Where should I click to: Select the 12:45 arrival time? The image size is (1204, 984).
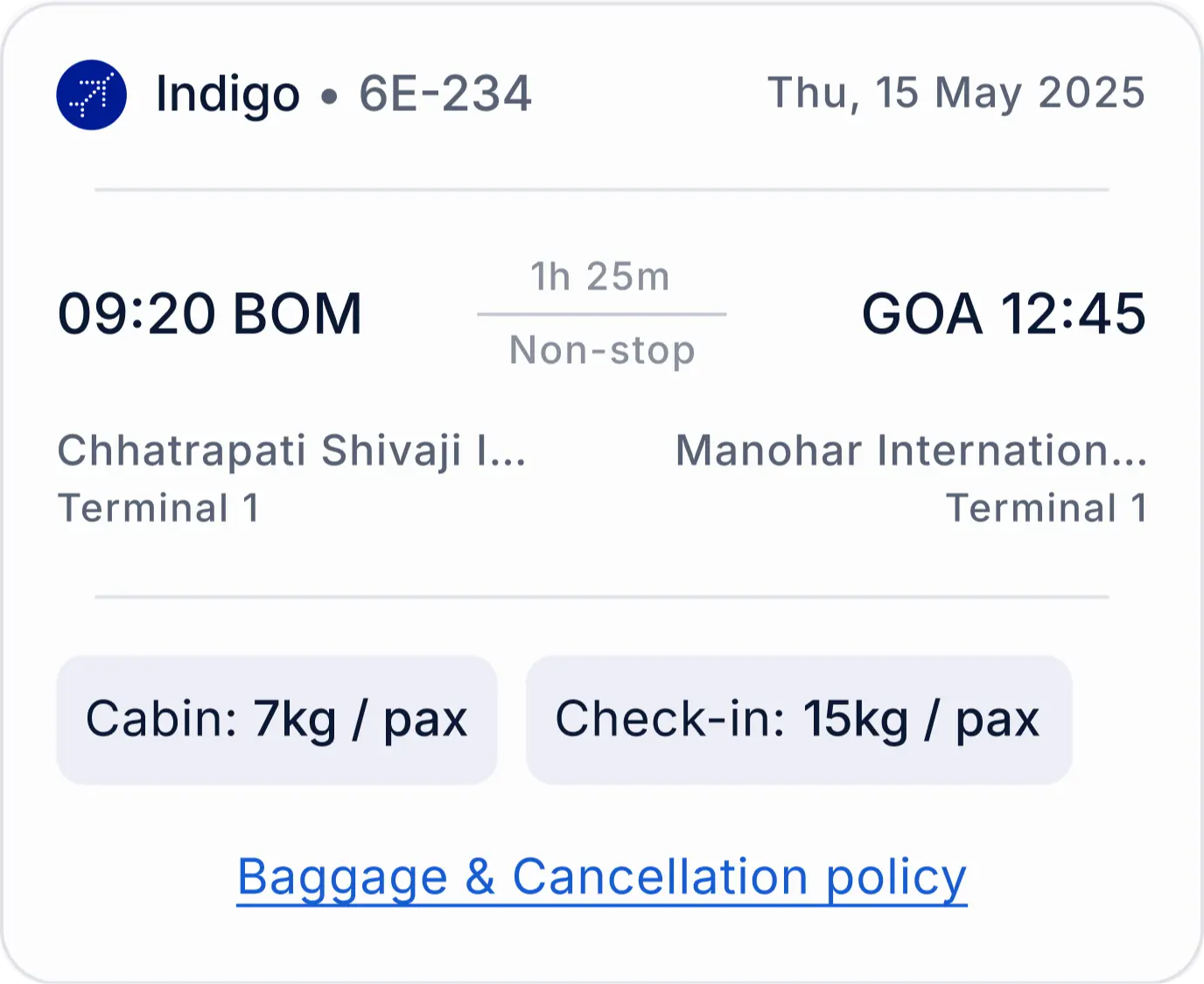1074,314
